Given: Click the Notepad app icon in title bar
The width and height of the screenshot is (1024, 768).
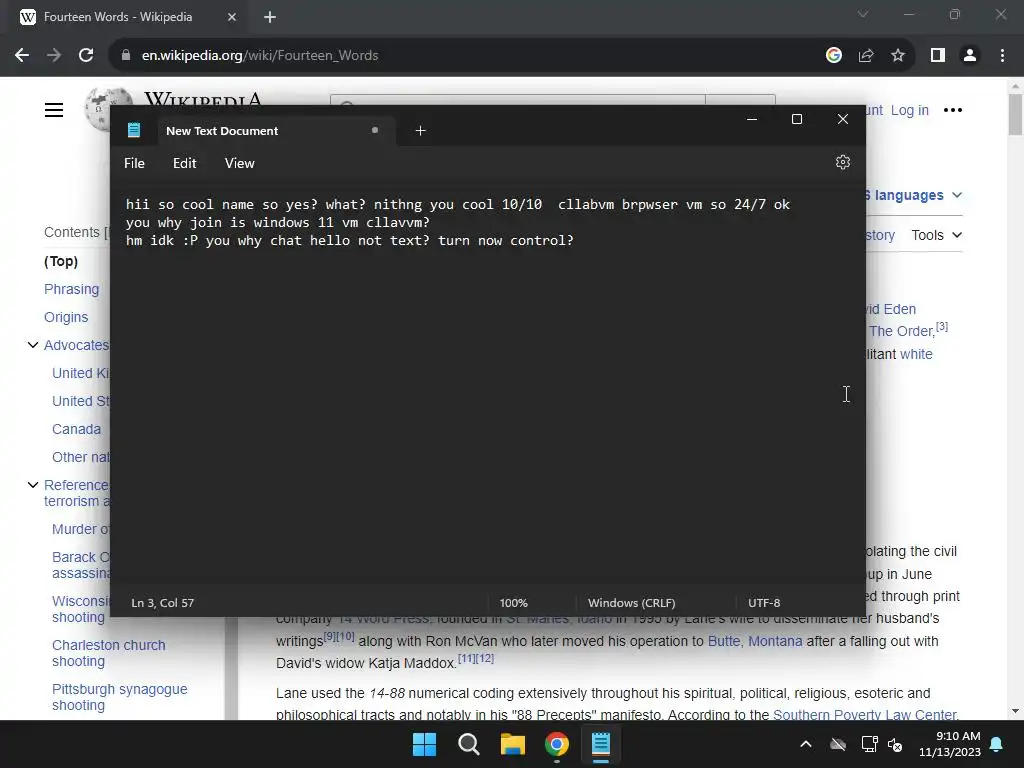Looking at the screenshot, I should tap(134, 131).
